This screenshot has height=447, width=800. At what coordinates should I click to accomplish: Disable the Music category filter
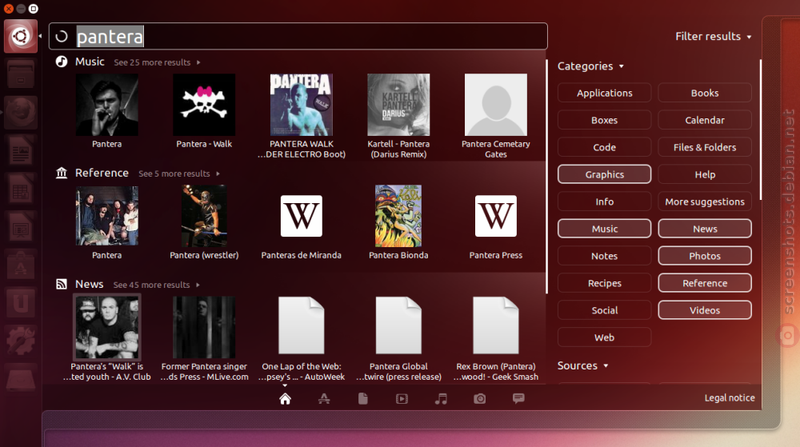605,229
